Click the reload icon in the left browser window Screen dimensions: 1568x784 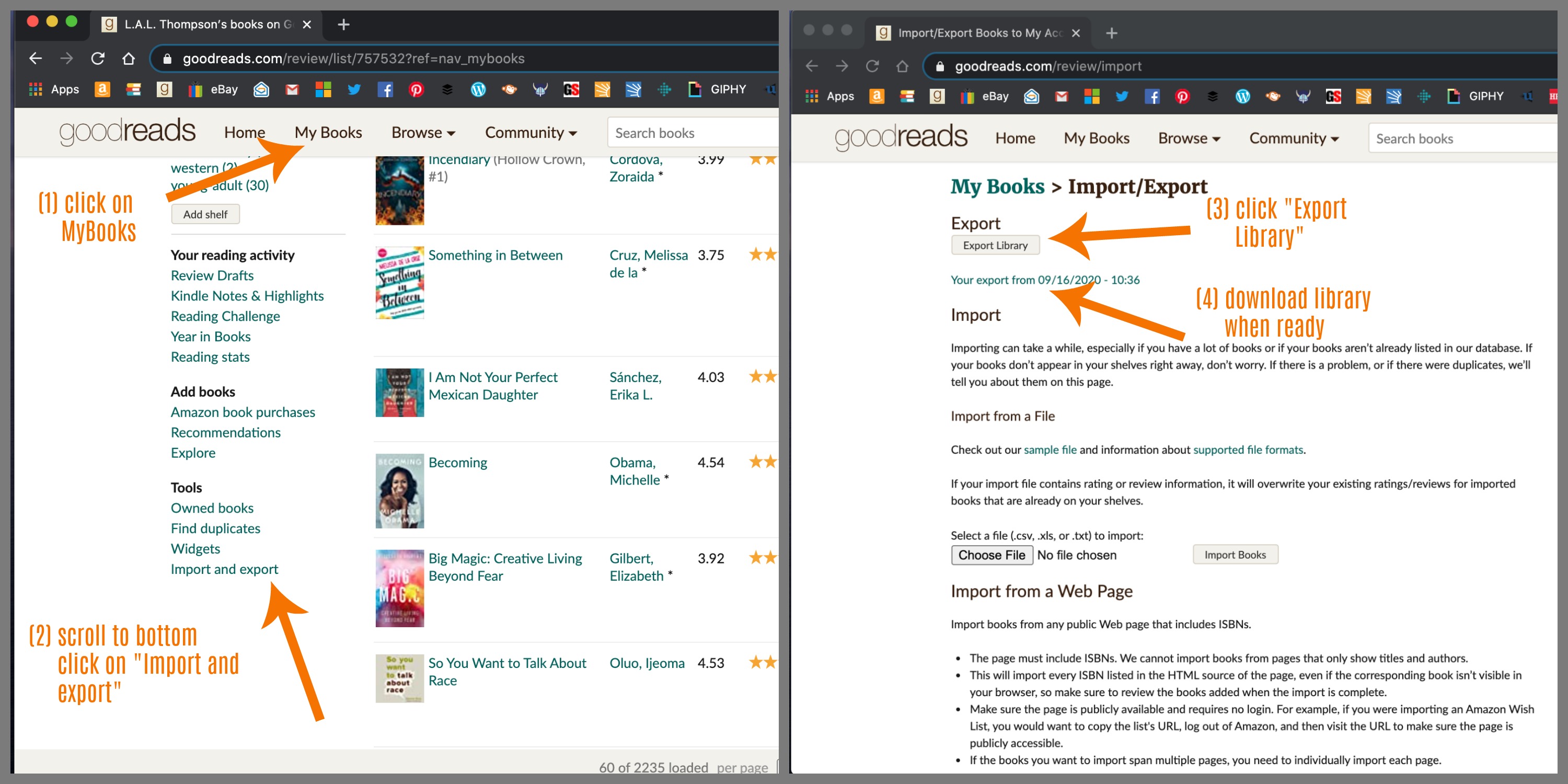coord(97,59)
